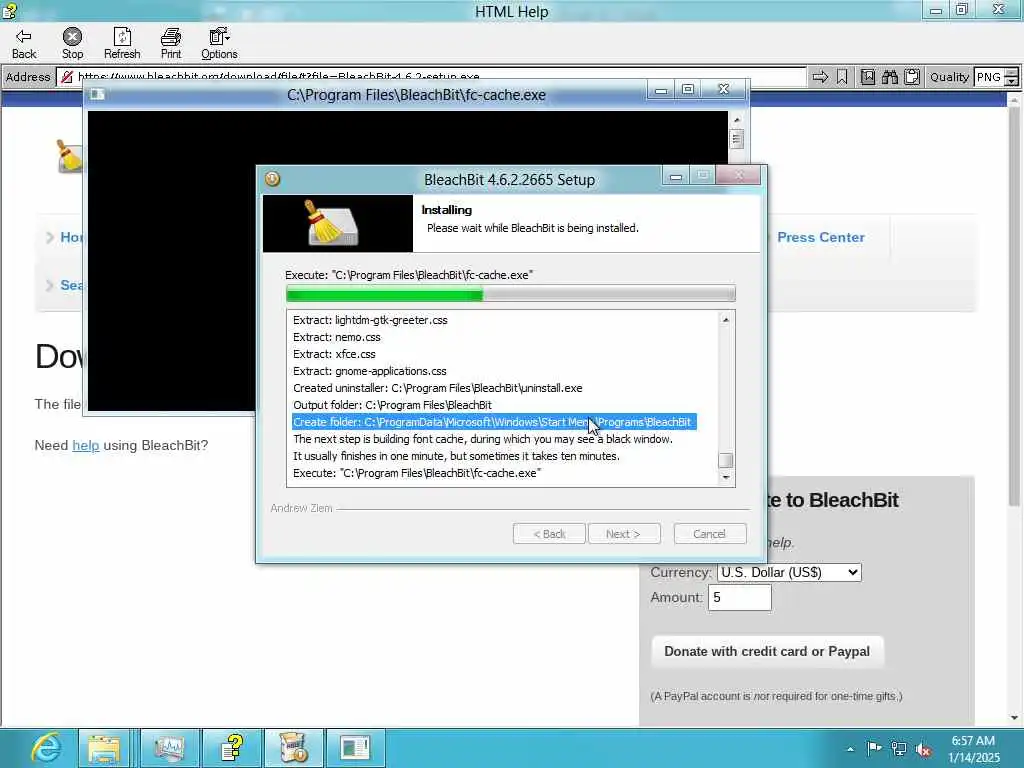Select log line 'Extract: lightdm-gtk-greeter.css'

(x=370, y=320)
